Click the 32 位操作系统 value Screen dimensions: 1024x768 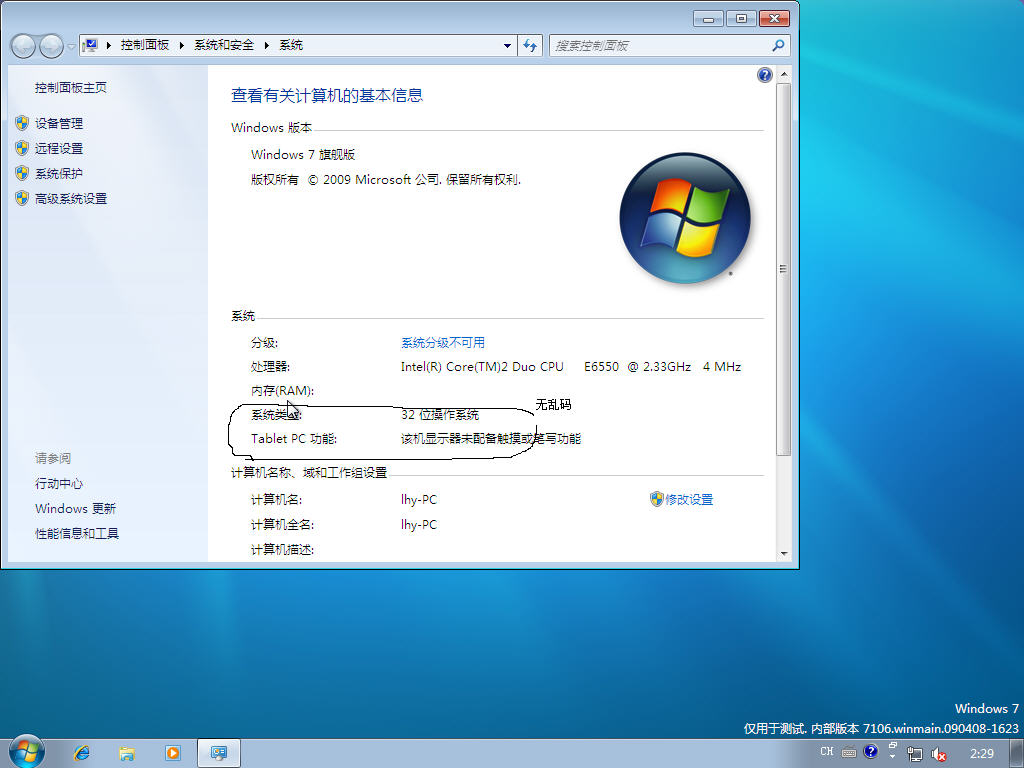tap(440, 415)
